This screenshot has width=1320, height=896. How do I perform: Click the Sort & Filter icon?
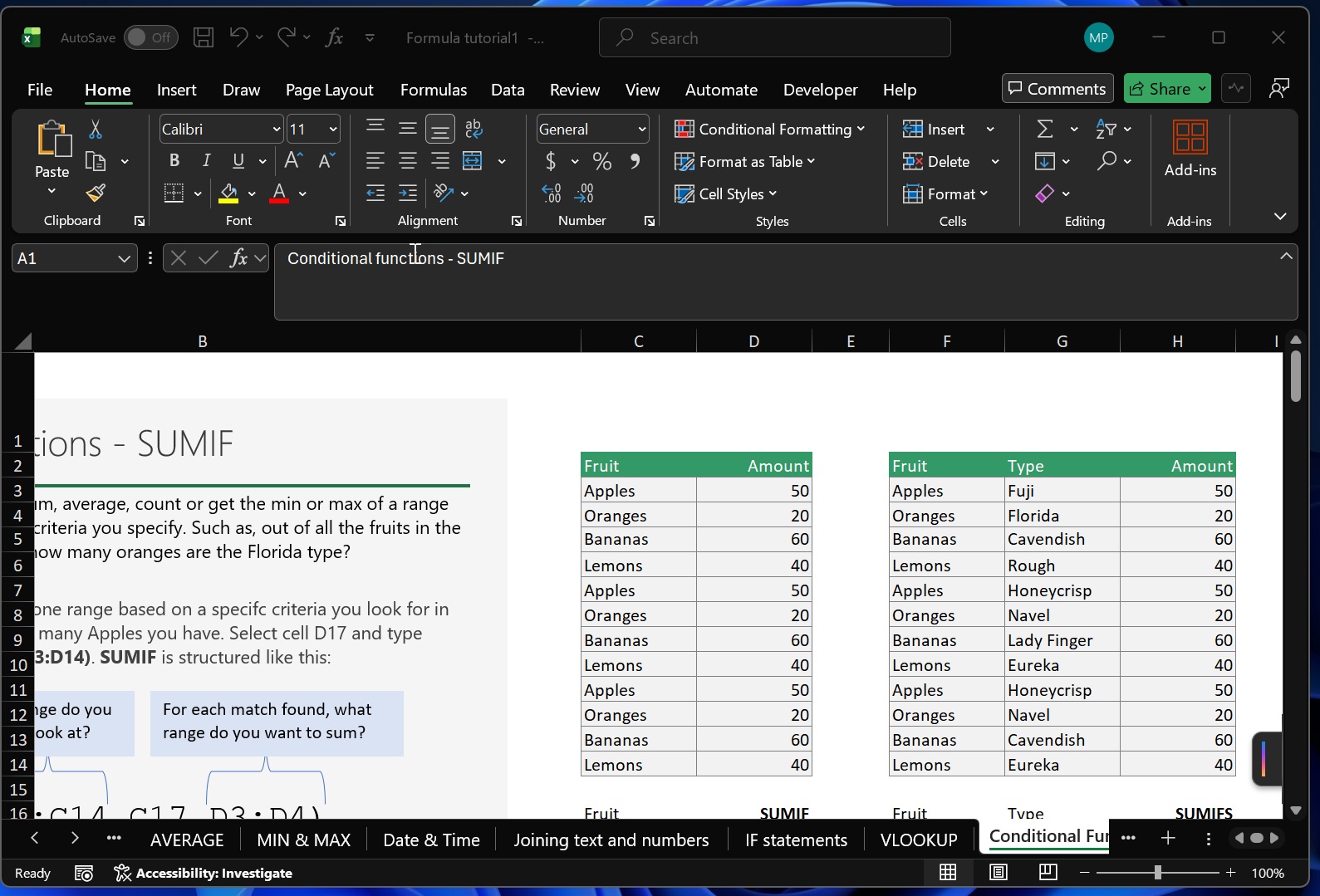pyautogui.click(x=1106, y=129)
